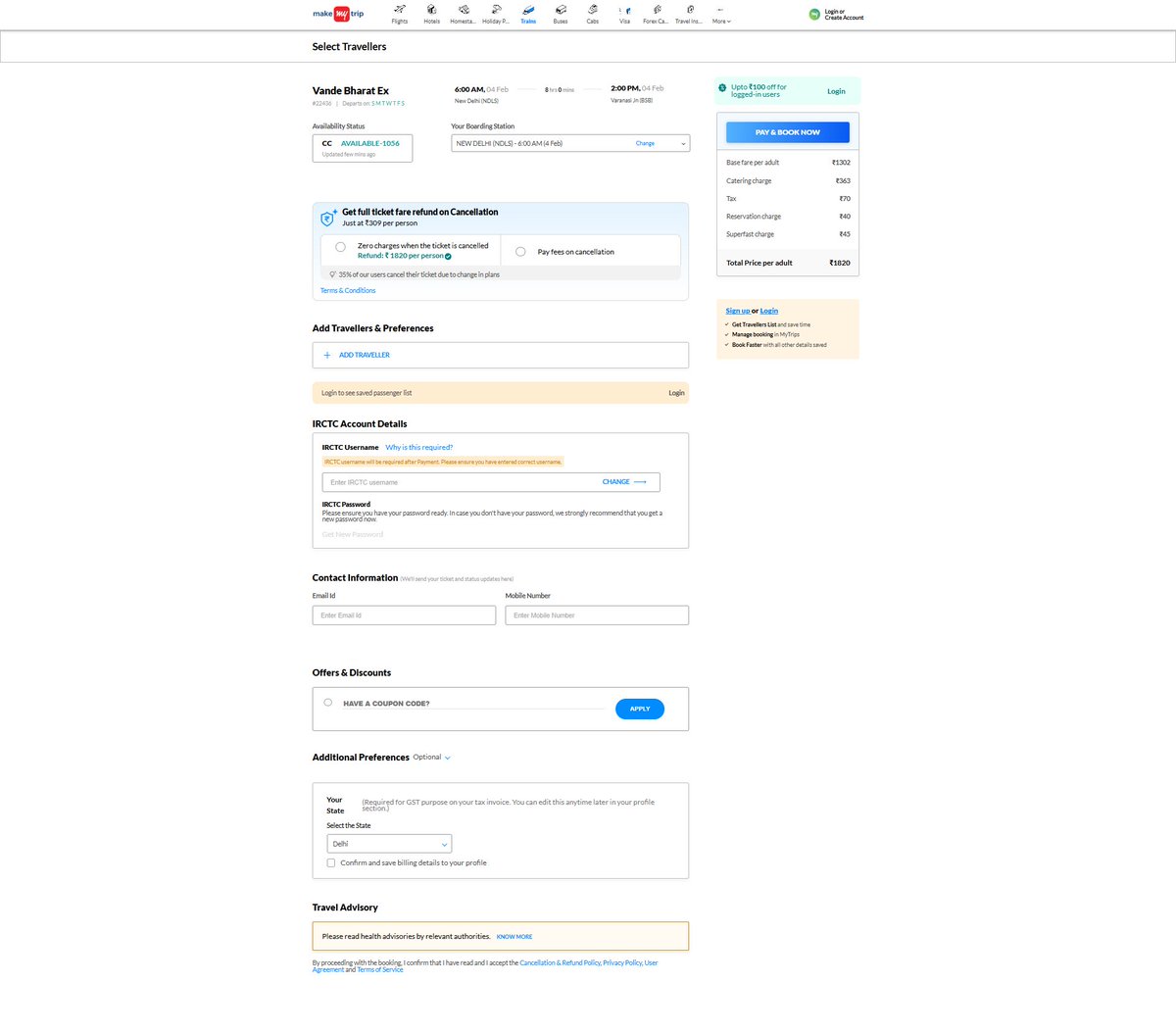Click the CC AVAILABLE-1056 status box
1176x1032 pixels.
[x=363, y=148]
